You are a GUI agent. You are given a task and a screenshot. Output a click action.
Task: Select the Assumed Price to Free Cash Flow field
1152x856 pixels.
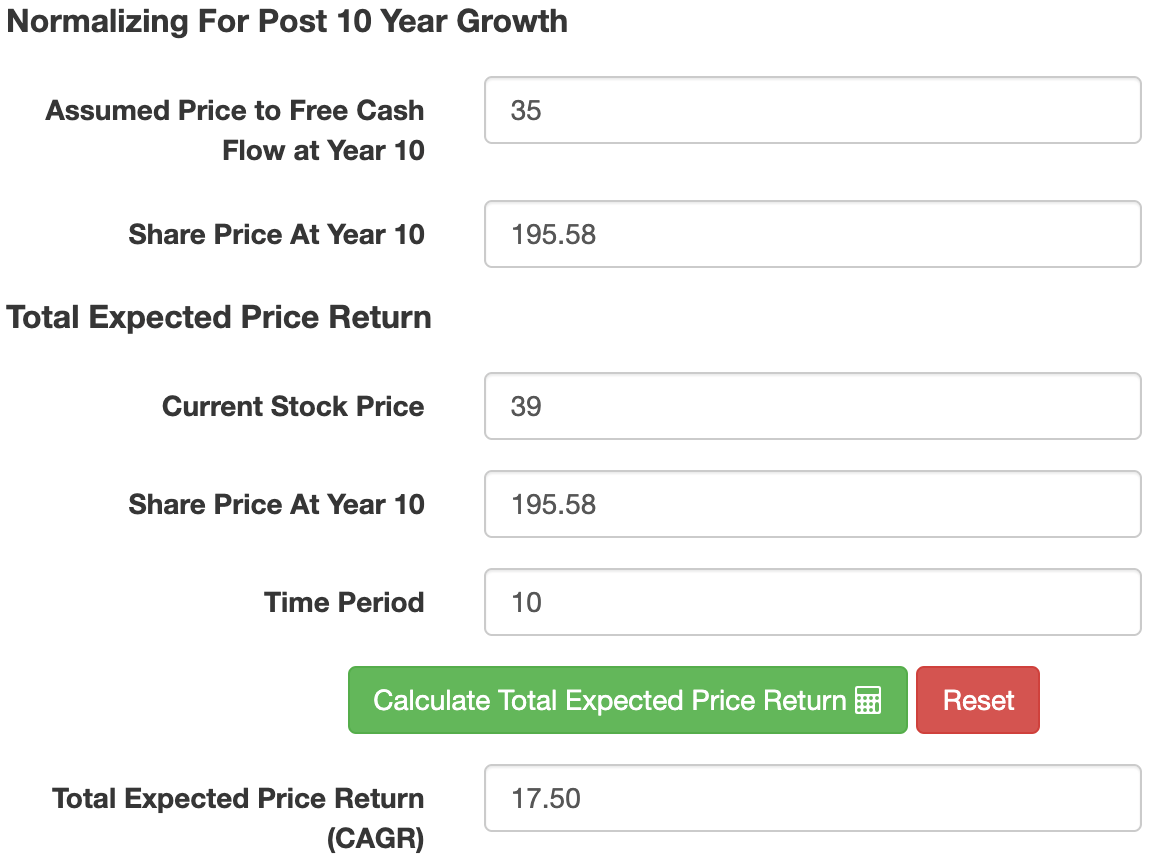click(x=812, y=111)
